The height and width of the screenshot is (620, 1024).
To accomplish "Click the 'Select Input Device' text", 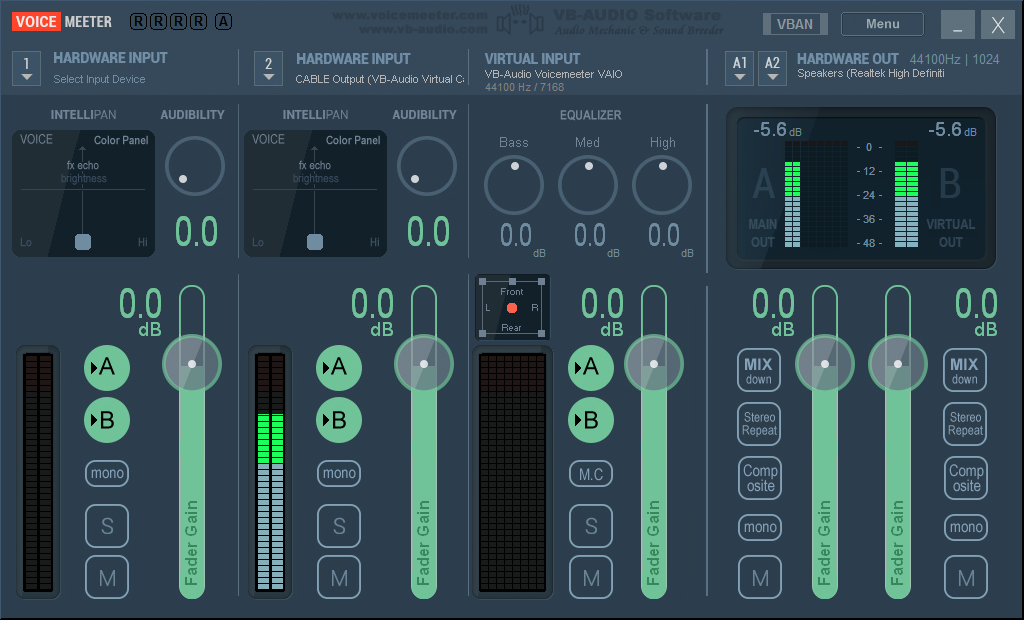I will pos(99,79).
